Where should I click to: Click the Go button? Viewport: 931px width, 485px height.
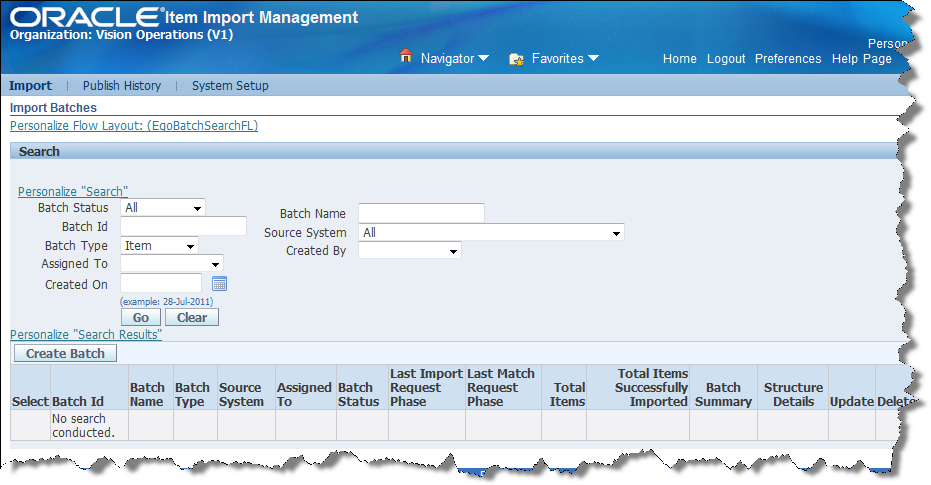pyautogui.click(x=141, y=318)
